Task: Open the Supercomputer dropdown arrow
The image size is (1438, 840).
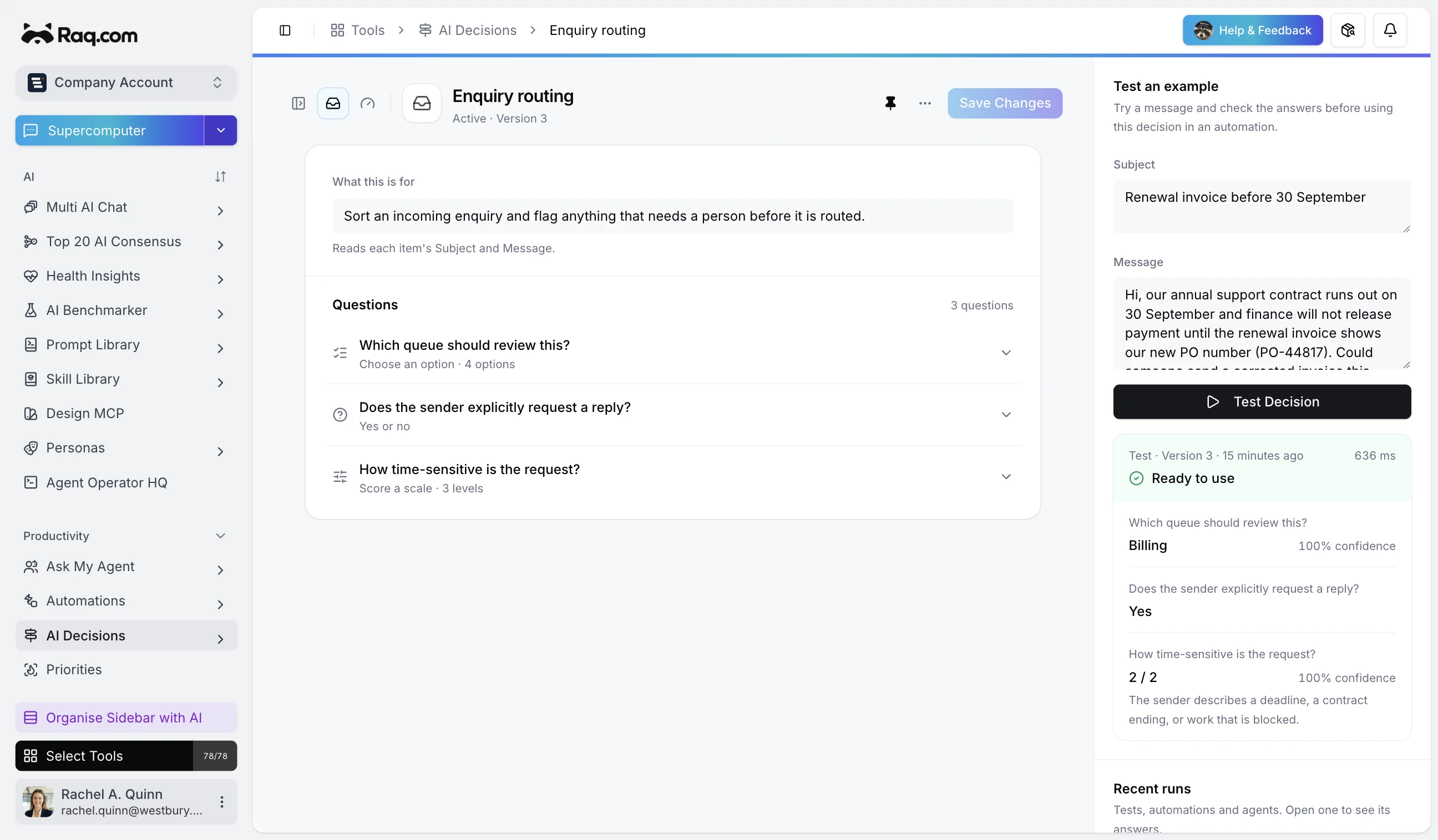Action: point(221,131)
